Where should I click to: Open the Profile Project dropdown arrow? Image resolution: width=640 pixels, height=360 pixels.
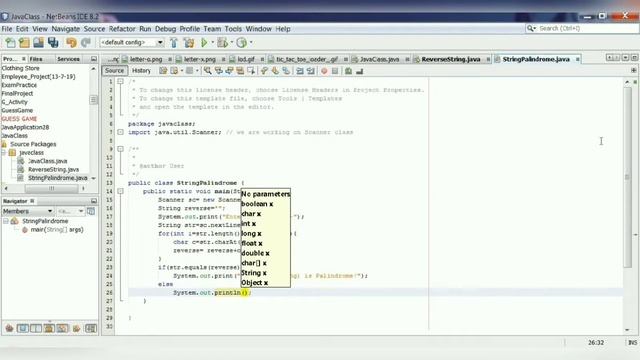(251, 42)
